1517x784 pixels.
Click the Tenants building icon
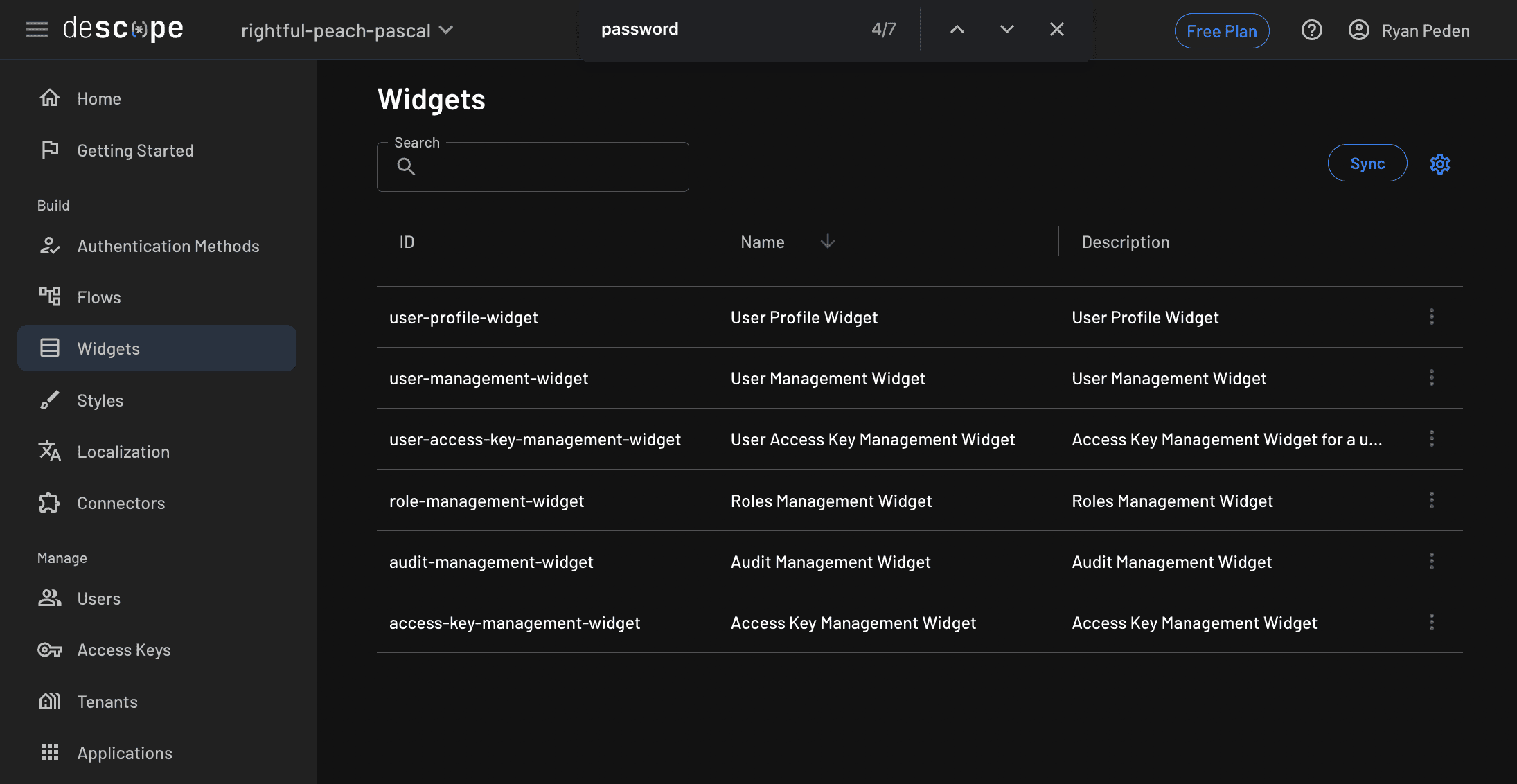(x=50, y=702)
